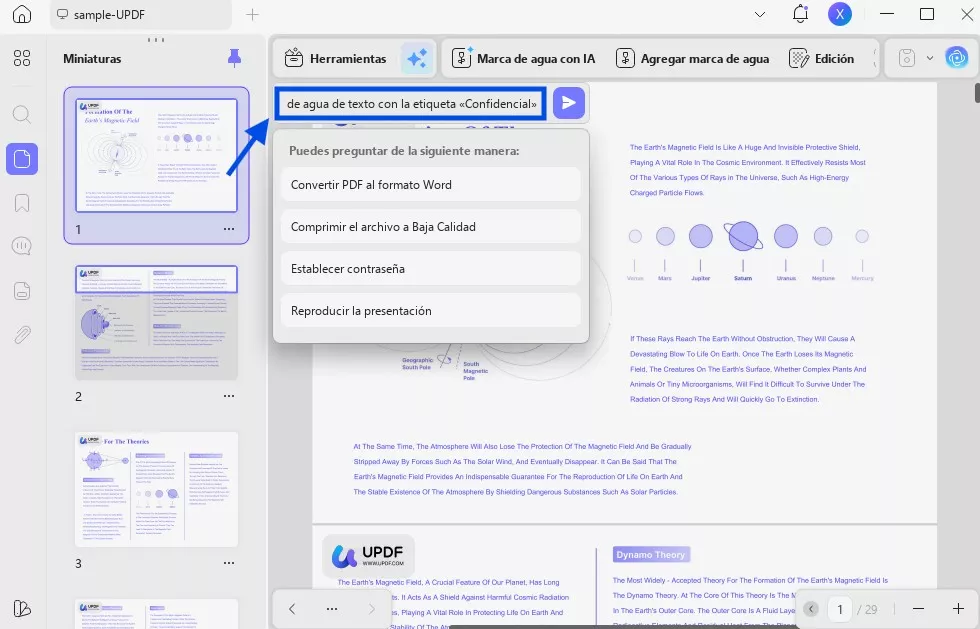The width and height of the screenshot is (980, 629).
Task: Open the bookmarks panel icon
Action: tap(22, 203)
